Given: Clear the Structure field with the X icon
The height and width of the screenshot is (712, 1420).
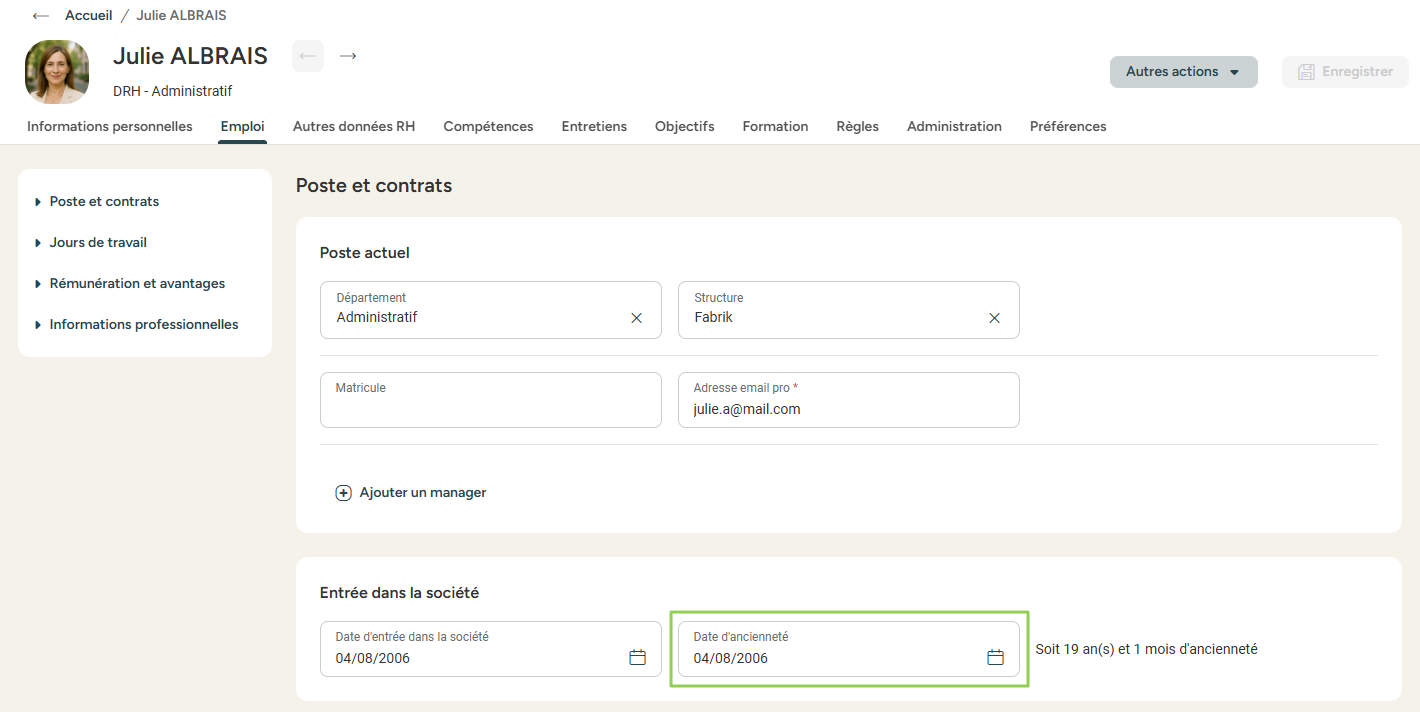Looking at the screenshot, I should [994, 318].
